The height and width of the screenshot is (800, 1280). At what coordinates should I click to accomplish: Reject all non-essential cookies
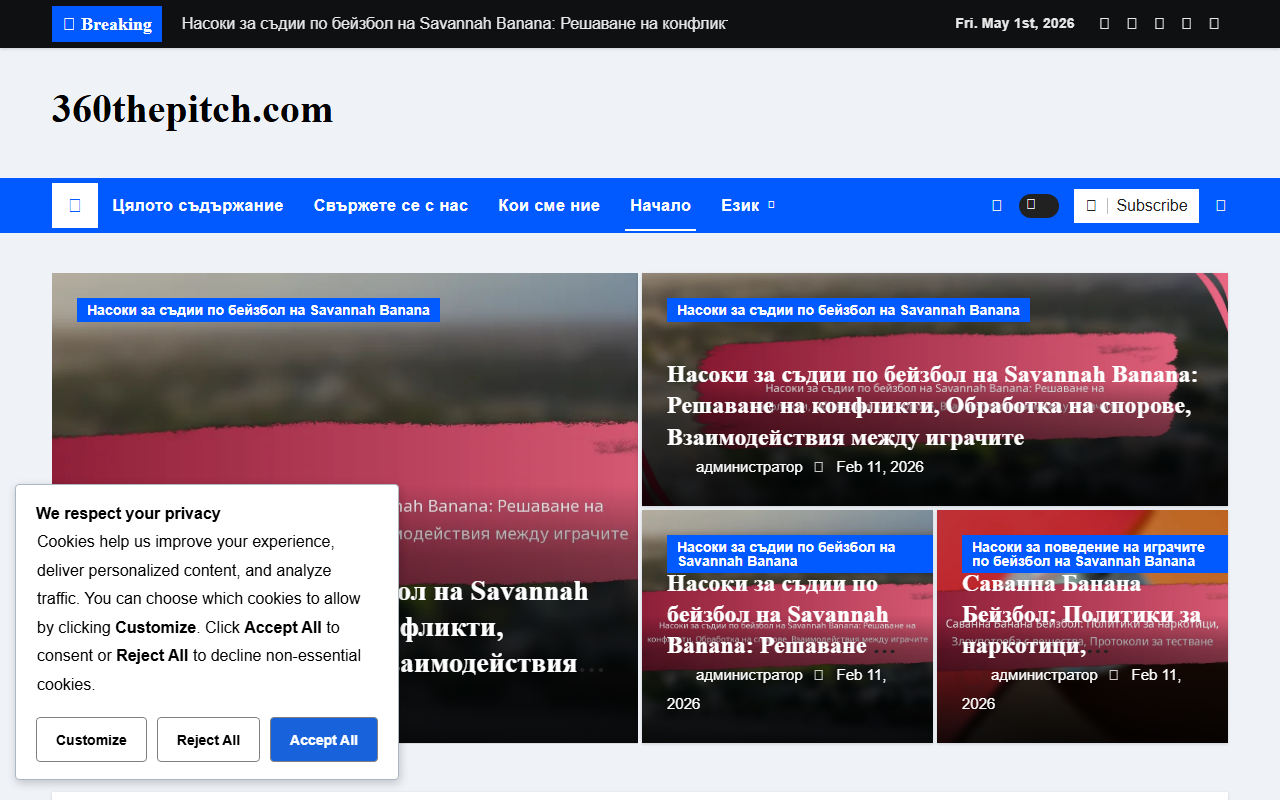[208, 740]
